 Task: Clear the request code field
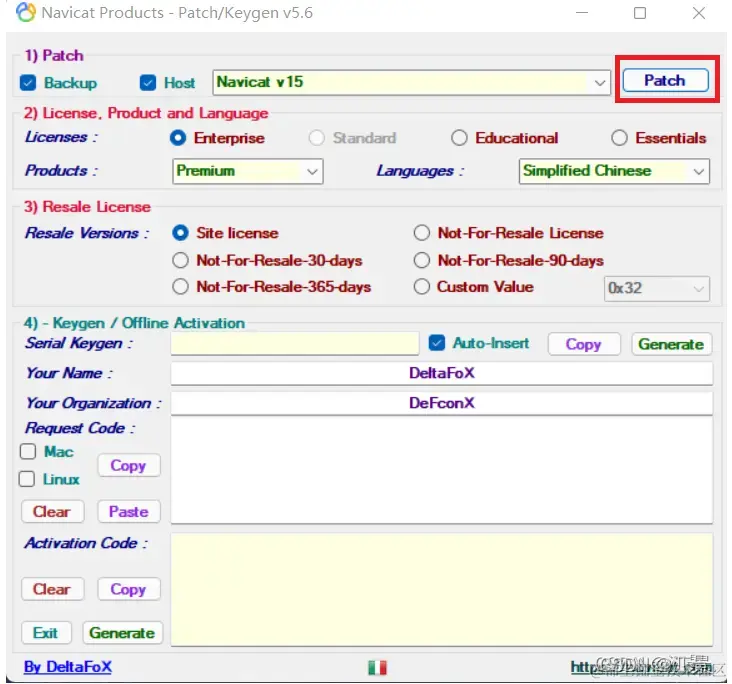coord(52,512)
